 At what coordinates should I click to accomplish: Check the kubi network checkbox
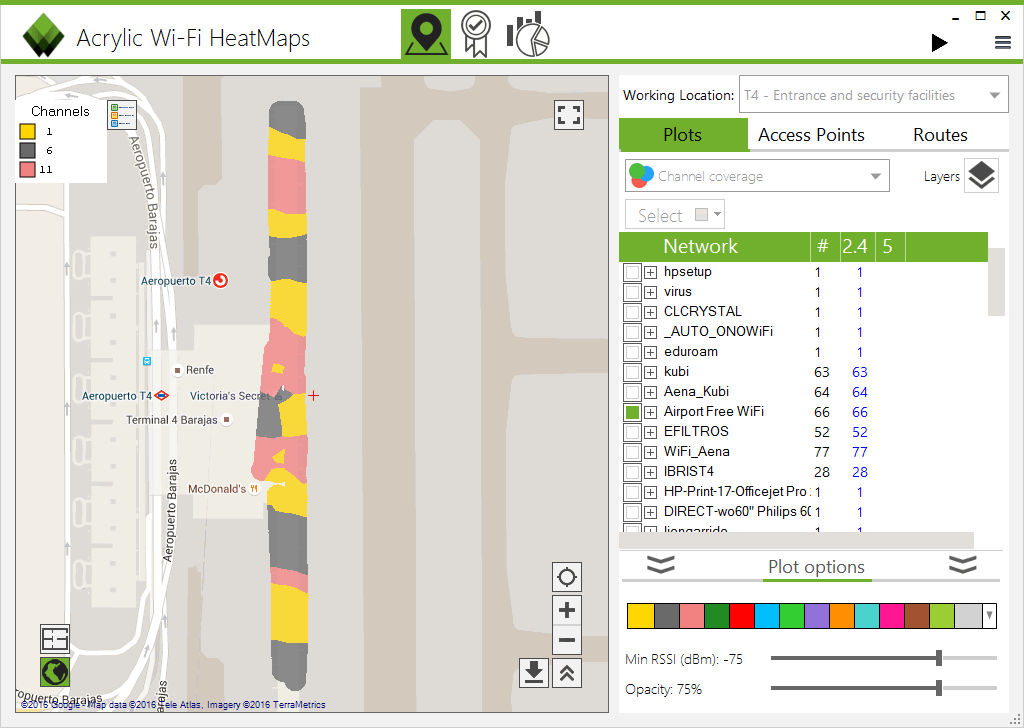(x=632, y=372)
